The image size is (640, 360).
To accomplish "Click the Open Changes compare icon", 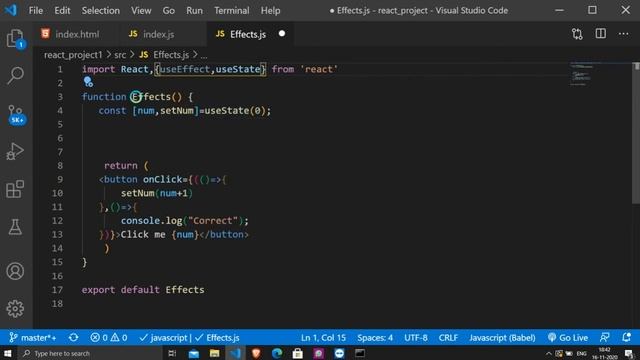I will click(x=577, y=34).
